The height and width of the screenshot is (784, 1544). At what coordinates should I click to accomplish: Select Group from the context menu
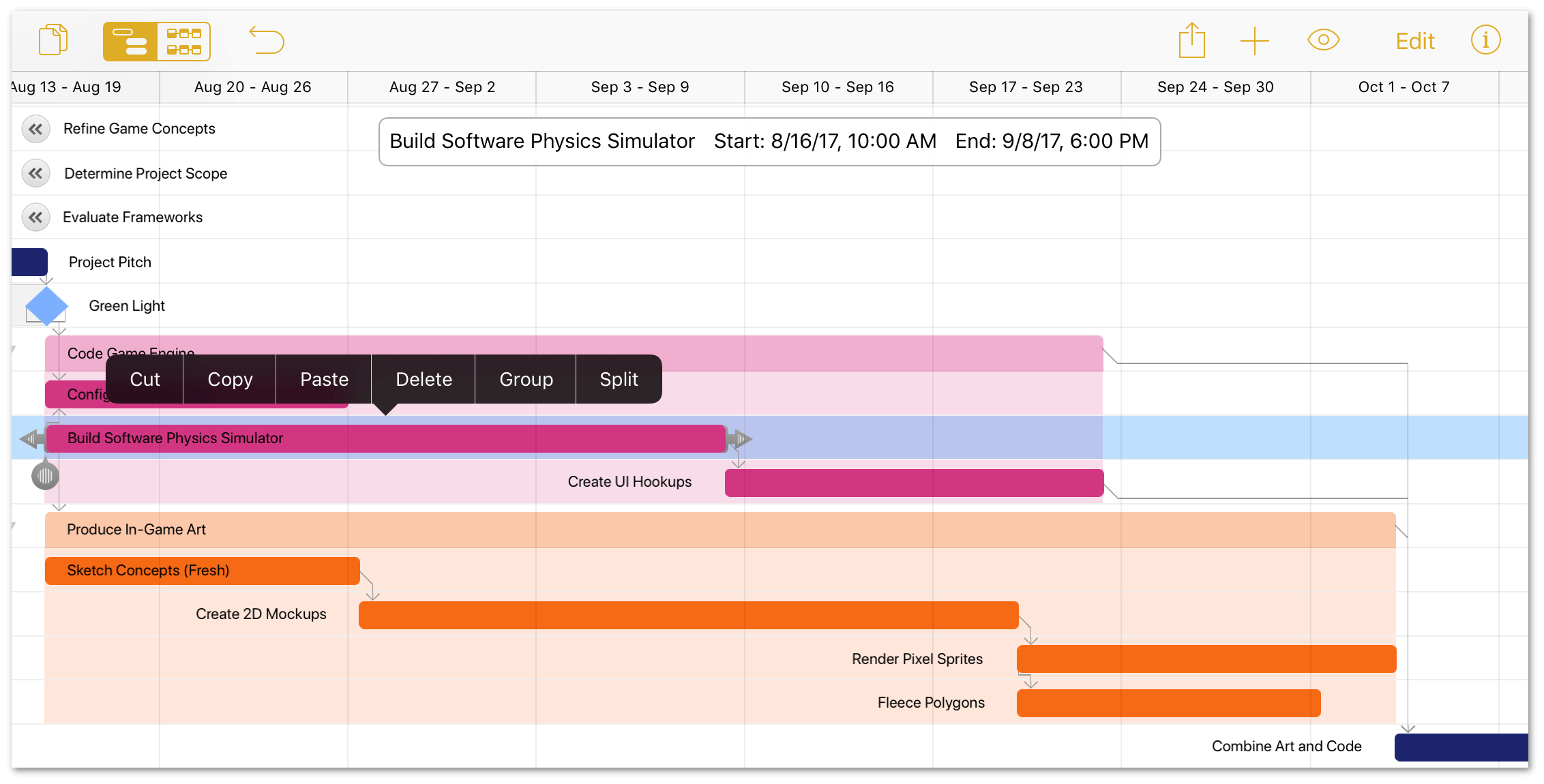[526, 379]
